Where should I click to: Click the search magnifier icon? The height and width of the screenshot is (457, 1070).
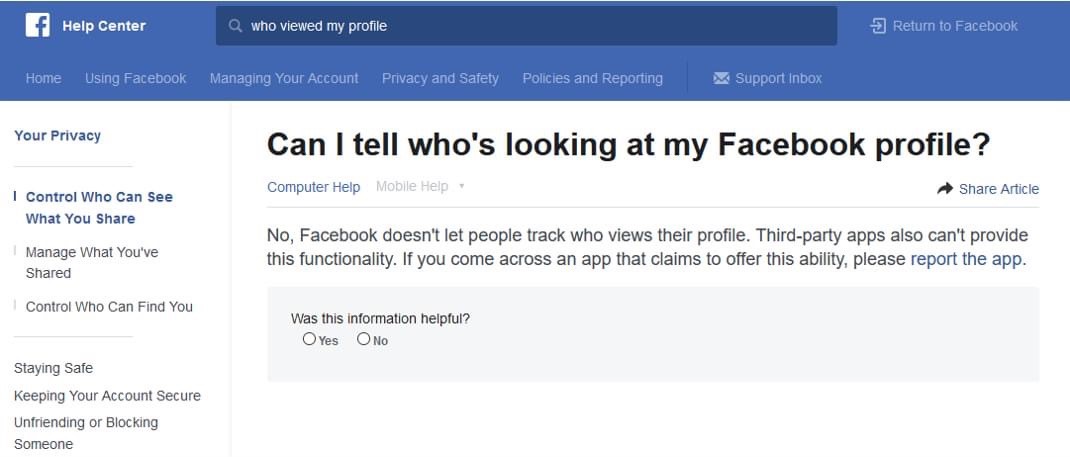point(235,26)
